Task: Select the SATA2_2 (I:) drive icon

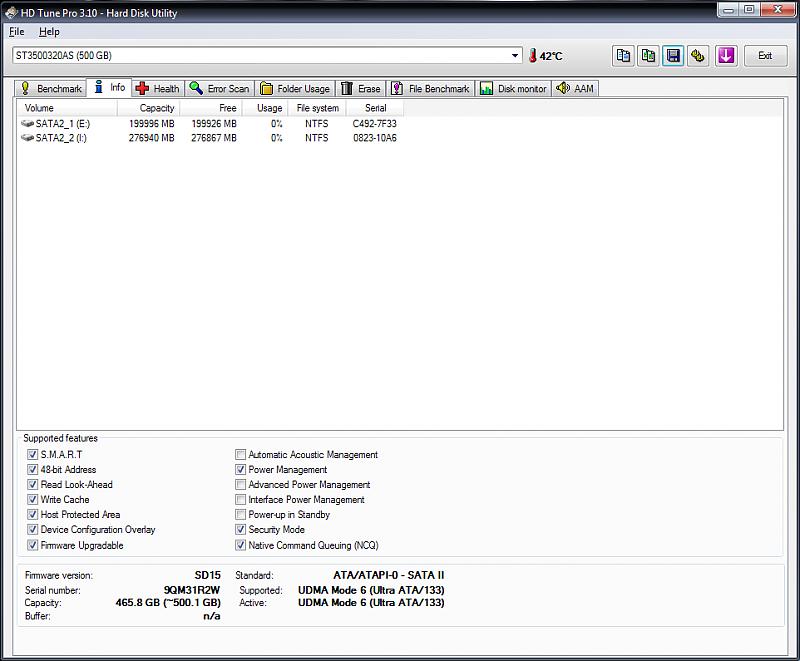Action: (x=28, y=138)
